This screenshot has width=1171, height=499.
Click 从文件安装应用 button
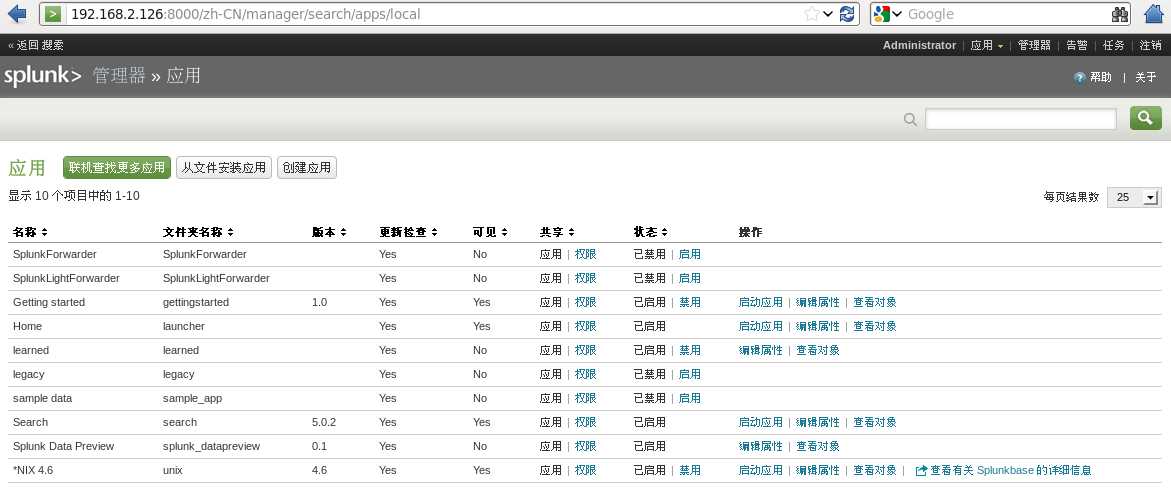coord(224,167)
